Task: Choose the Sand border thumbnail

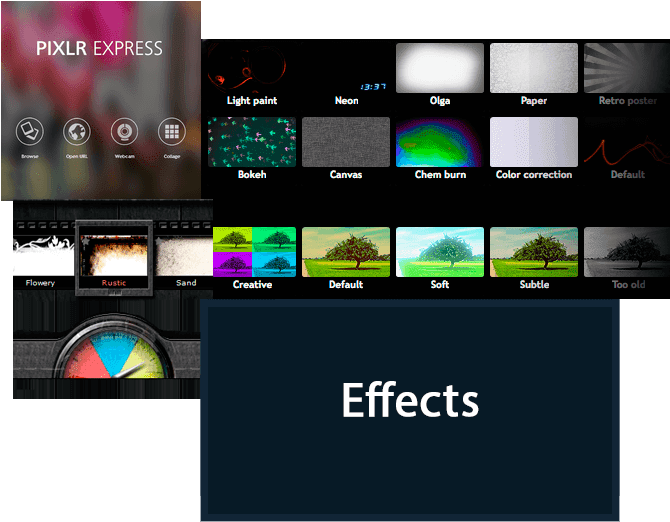Action: click(184, 255)
